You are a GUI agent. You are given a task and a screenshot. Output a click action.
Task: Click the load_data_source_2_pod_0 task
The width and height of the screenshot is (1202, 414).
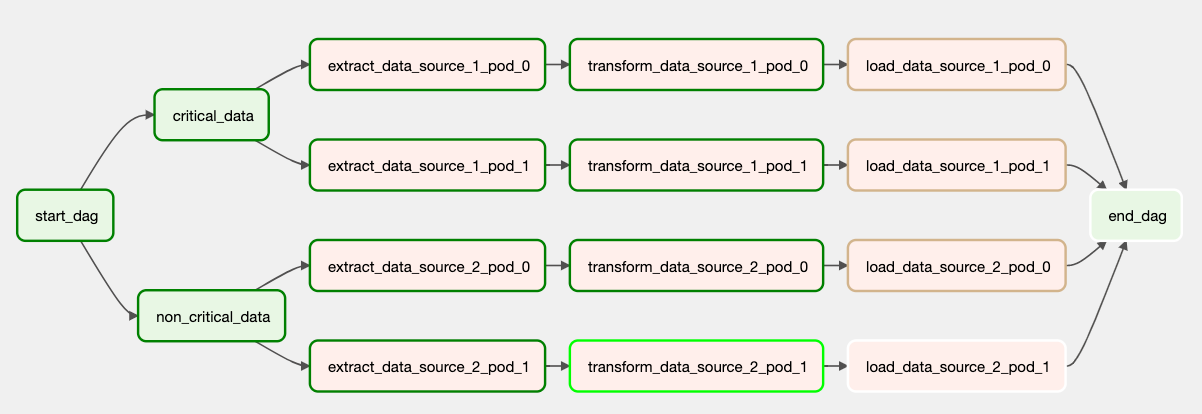[x=957, y=266]
